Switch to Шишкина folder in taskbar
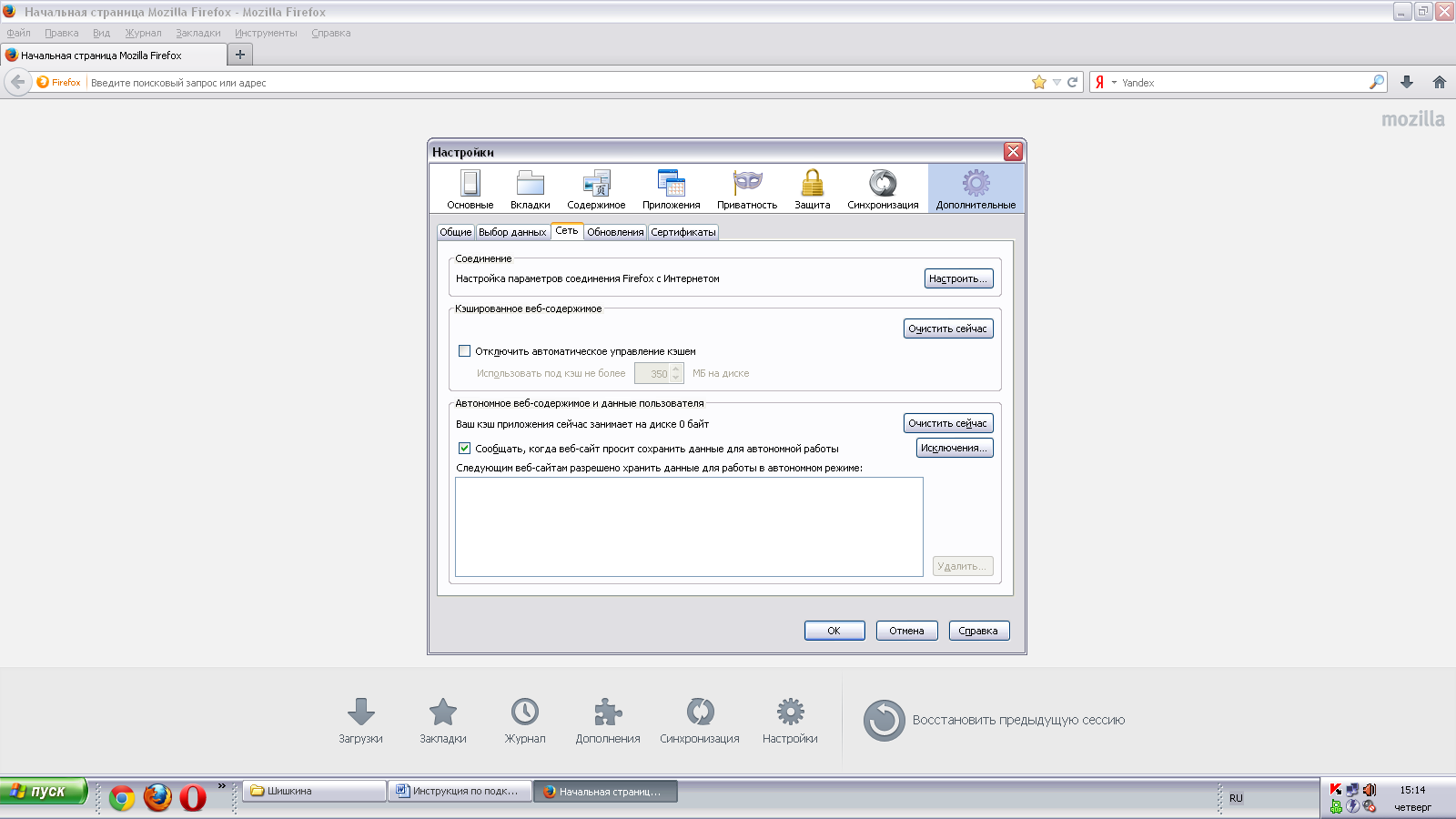Screen dimensions: 1456x819 [314, 791]
